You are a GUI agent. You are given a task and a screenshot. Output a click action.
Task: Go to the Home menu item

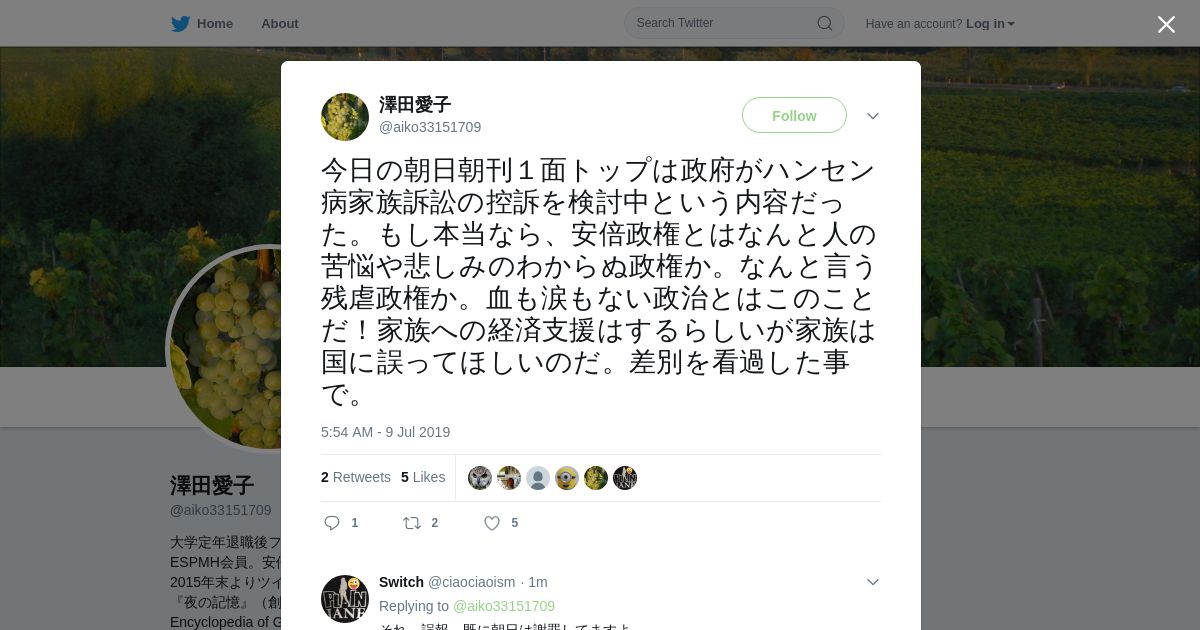(x=215, y=24)
